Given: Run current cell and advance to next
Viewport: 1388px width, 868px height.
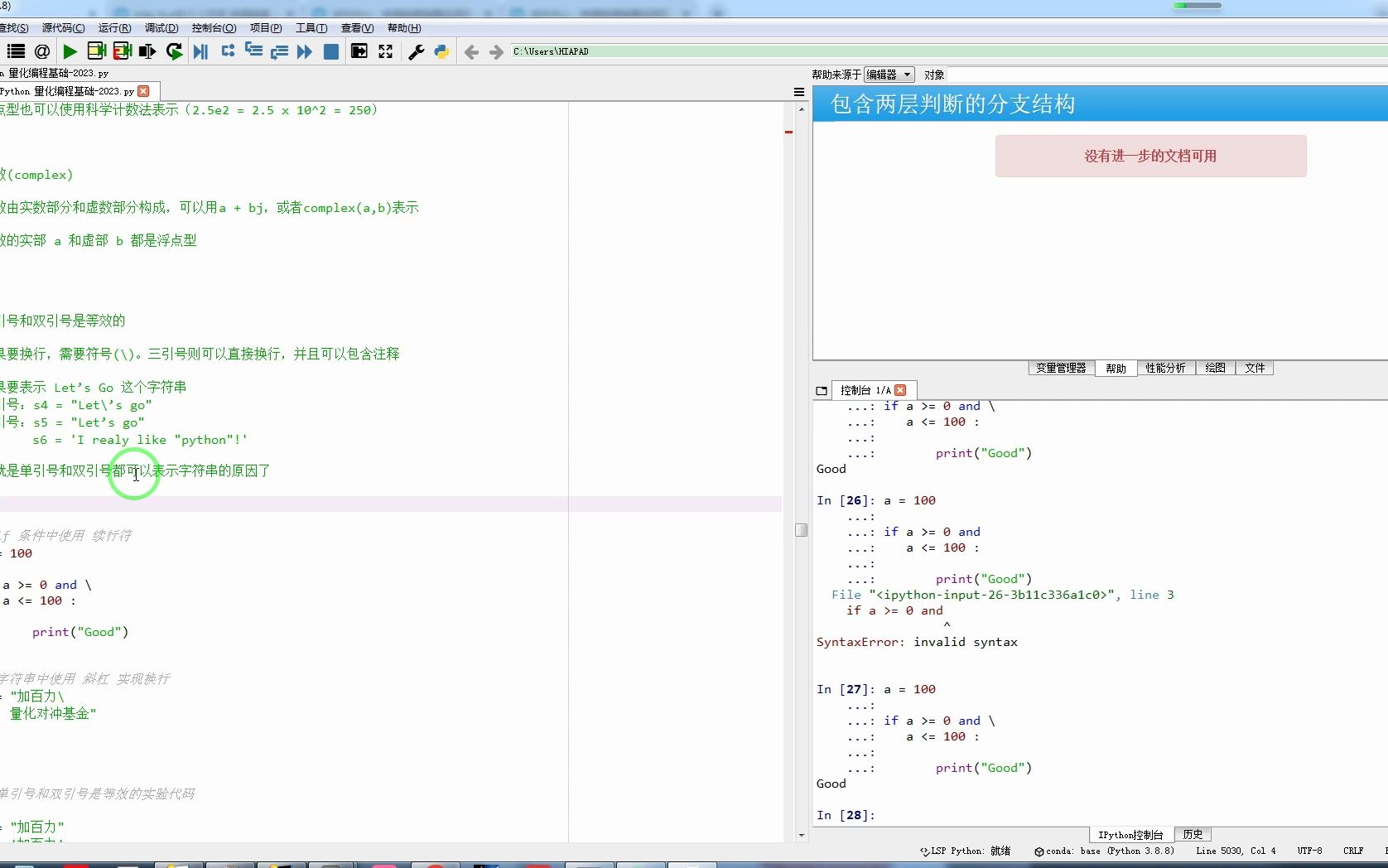Looking at the screenshot, I should pos(123,51).
